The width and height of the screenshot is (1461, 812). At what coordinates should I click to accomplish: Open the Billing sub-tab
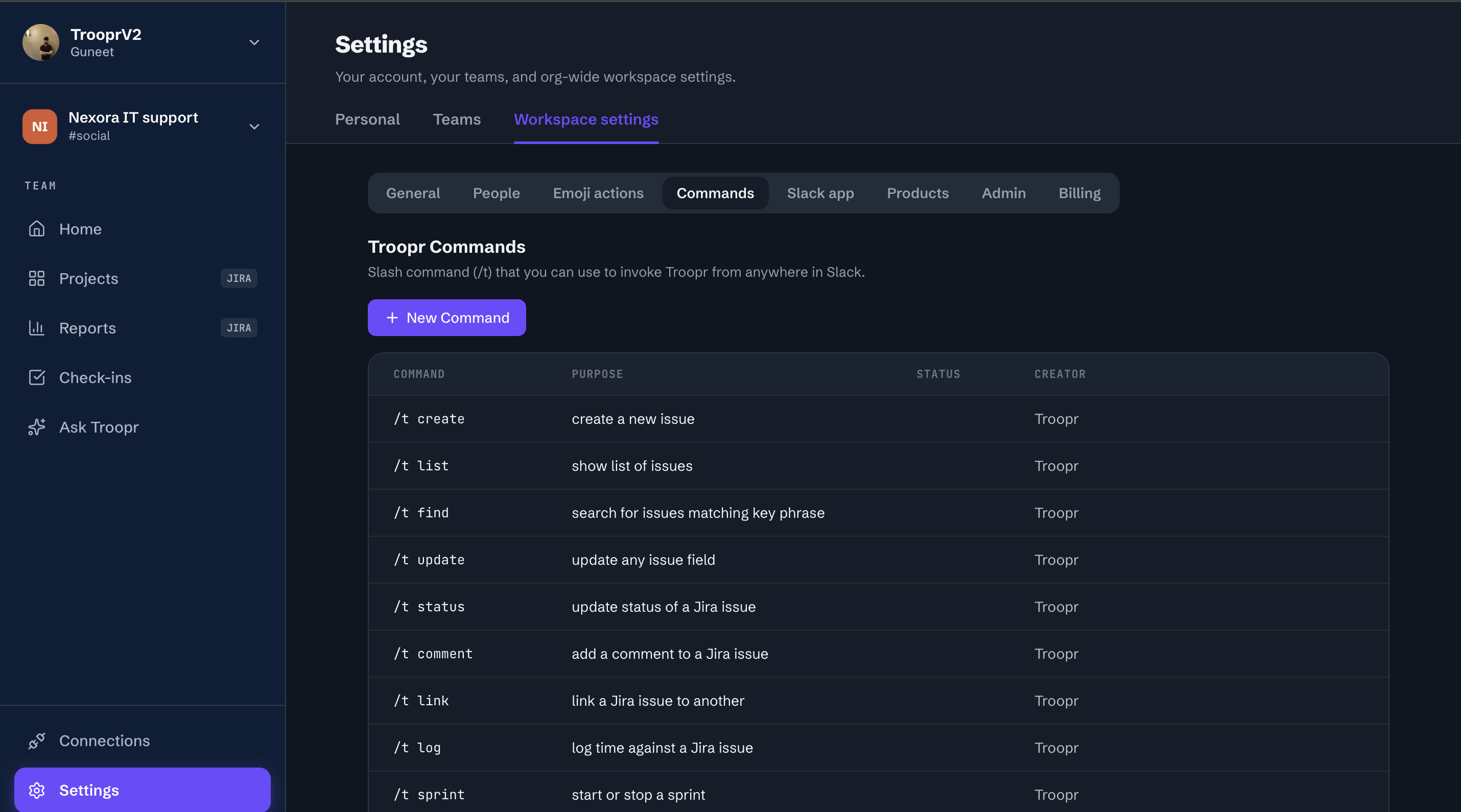1079,193
